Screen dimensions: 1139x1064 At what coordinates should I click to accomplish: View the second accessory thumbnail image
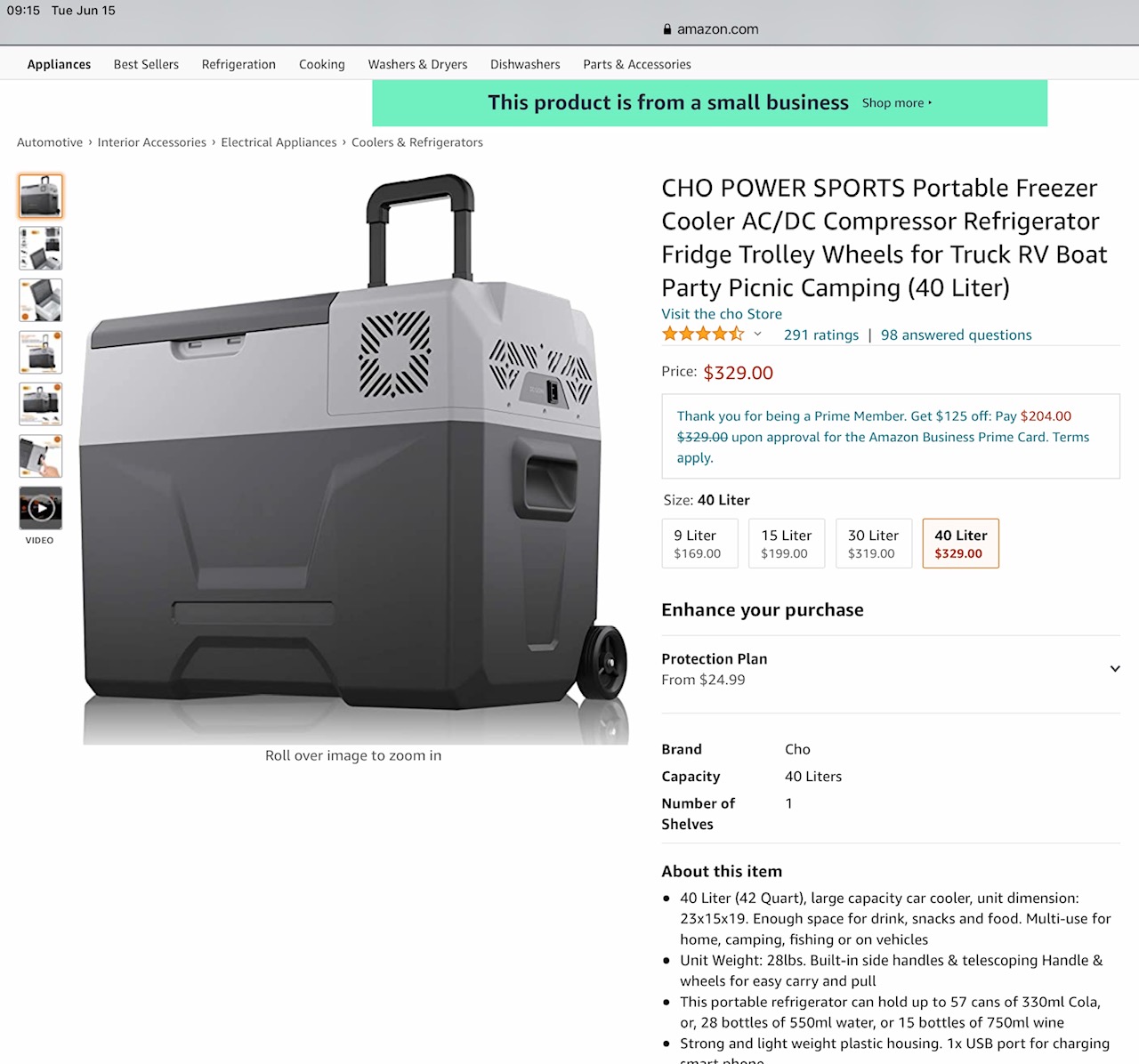tap(41, 248)
